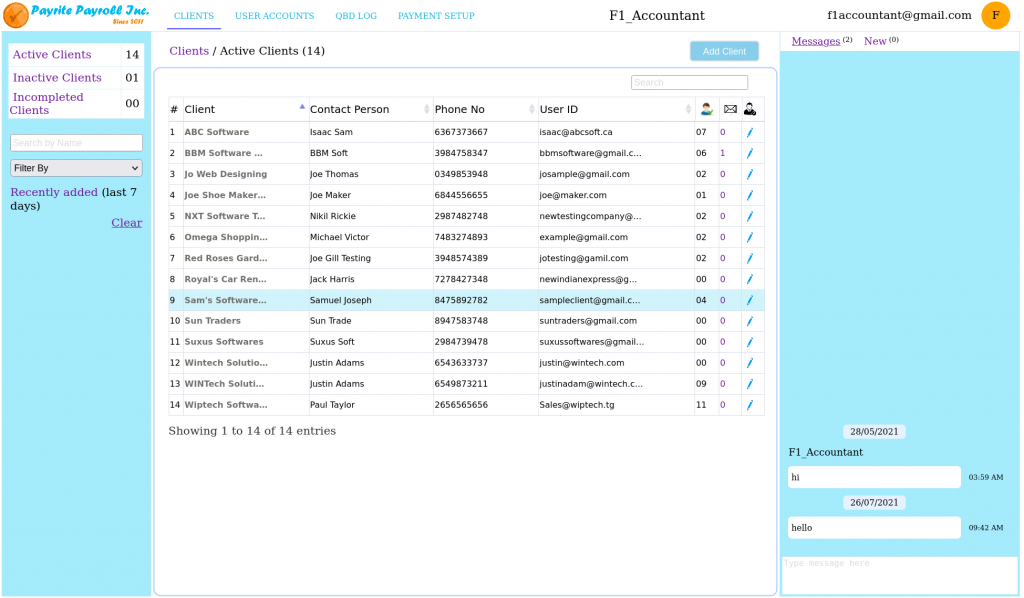Edit the Wiptech Software record
Viewport: 1024px width, 598px height.
[750, 404]
